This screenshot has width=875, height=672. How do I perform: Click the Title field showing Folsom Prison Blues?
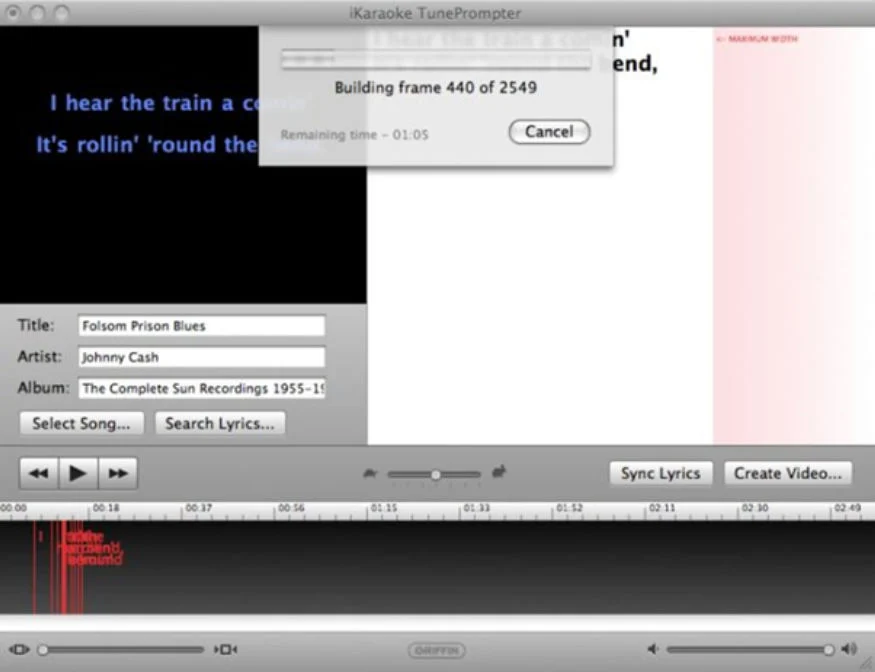click(x=200, y=325)
